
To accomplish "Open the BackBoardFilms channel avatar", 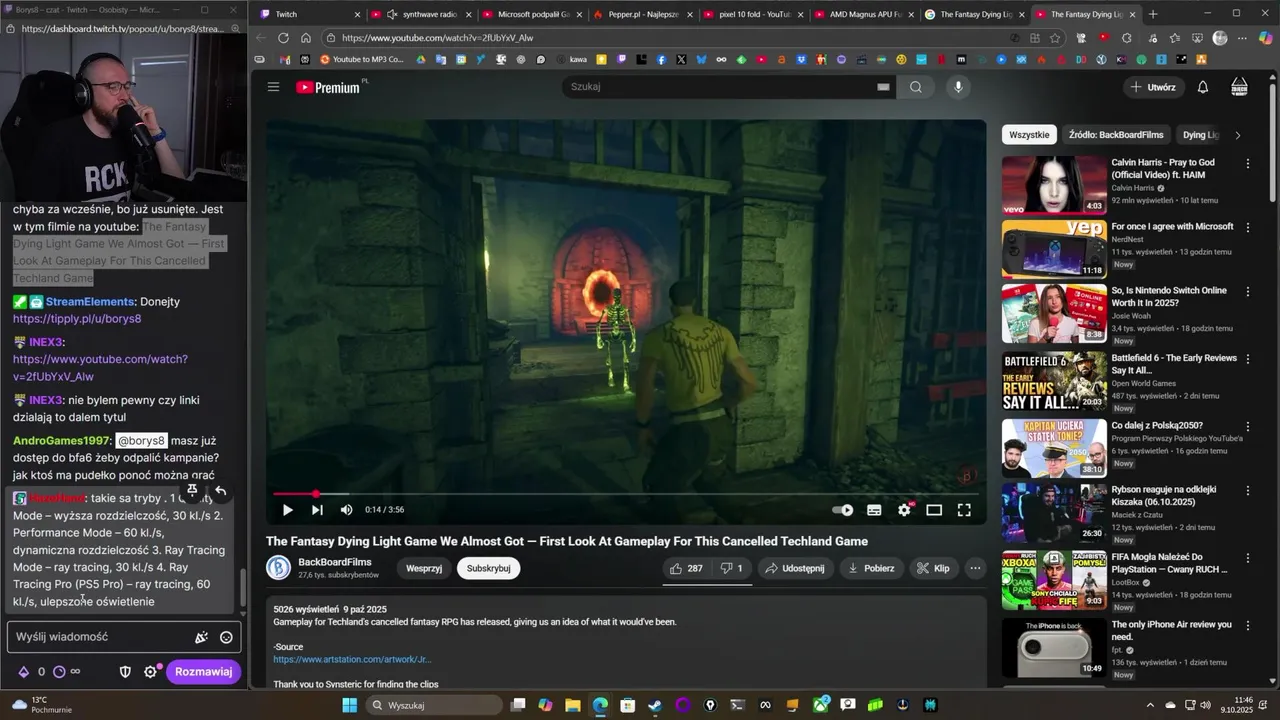I will [x=278, y=568].
